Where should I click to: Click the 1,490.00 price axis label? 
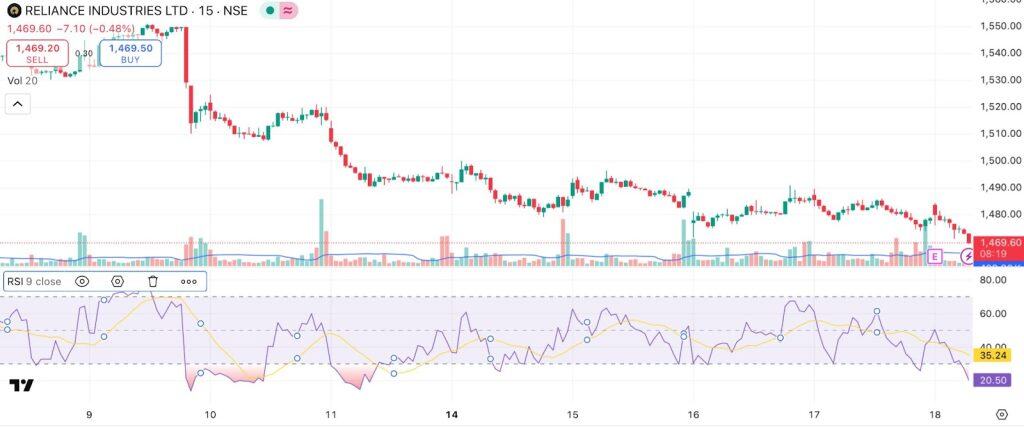[x=1000, y=187]
